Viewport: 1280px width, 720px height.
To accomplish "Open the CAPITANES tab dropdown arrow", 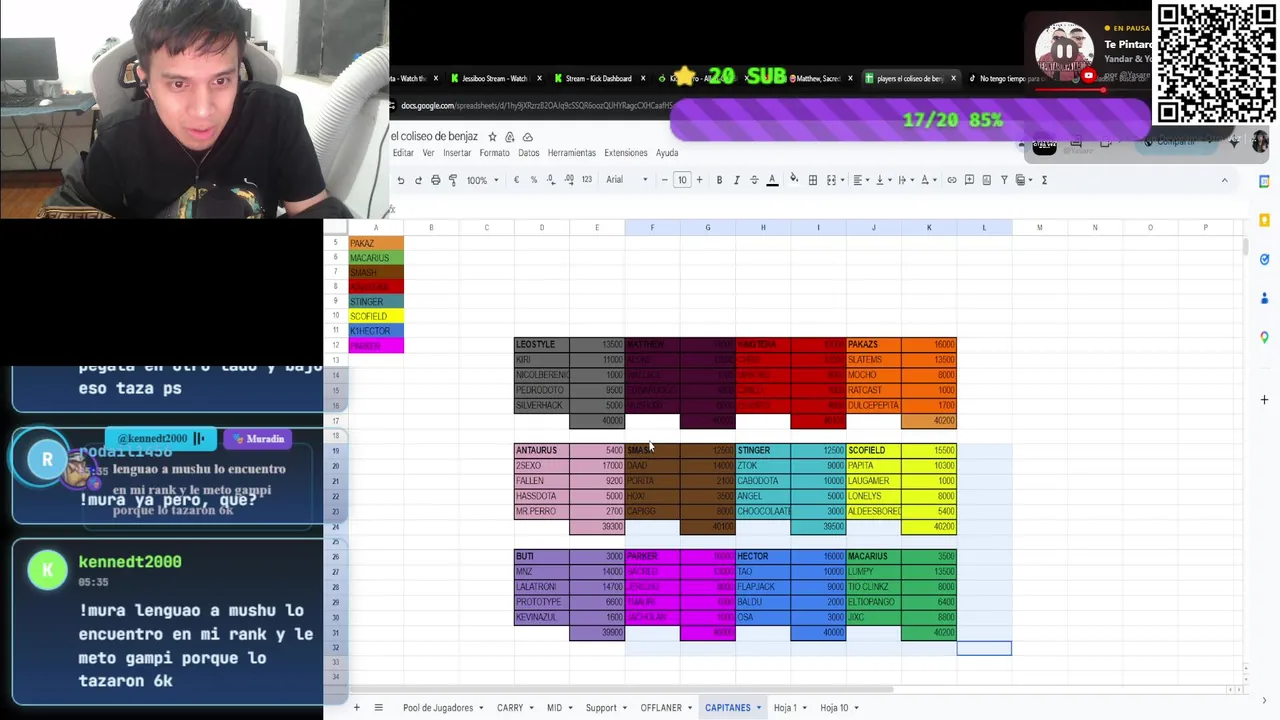I will click(759, 708).
